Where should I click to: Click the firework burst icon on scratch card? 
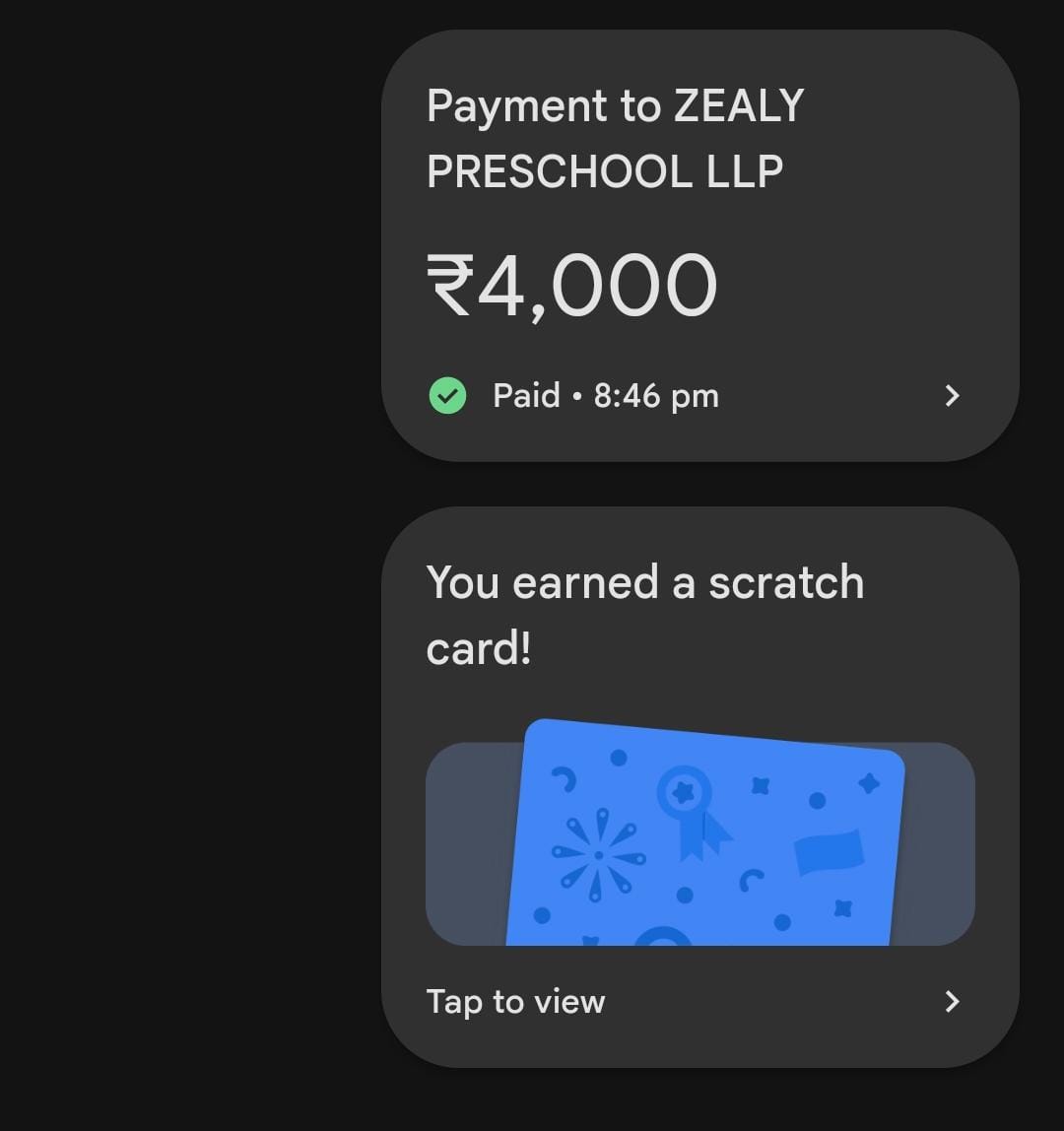598,855
